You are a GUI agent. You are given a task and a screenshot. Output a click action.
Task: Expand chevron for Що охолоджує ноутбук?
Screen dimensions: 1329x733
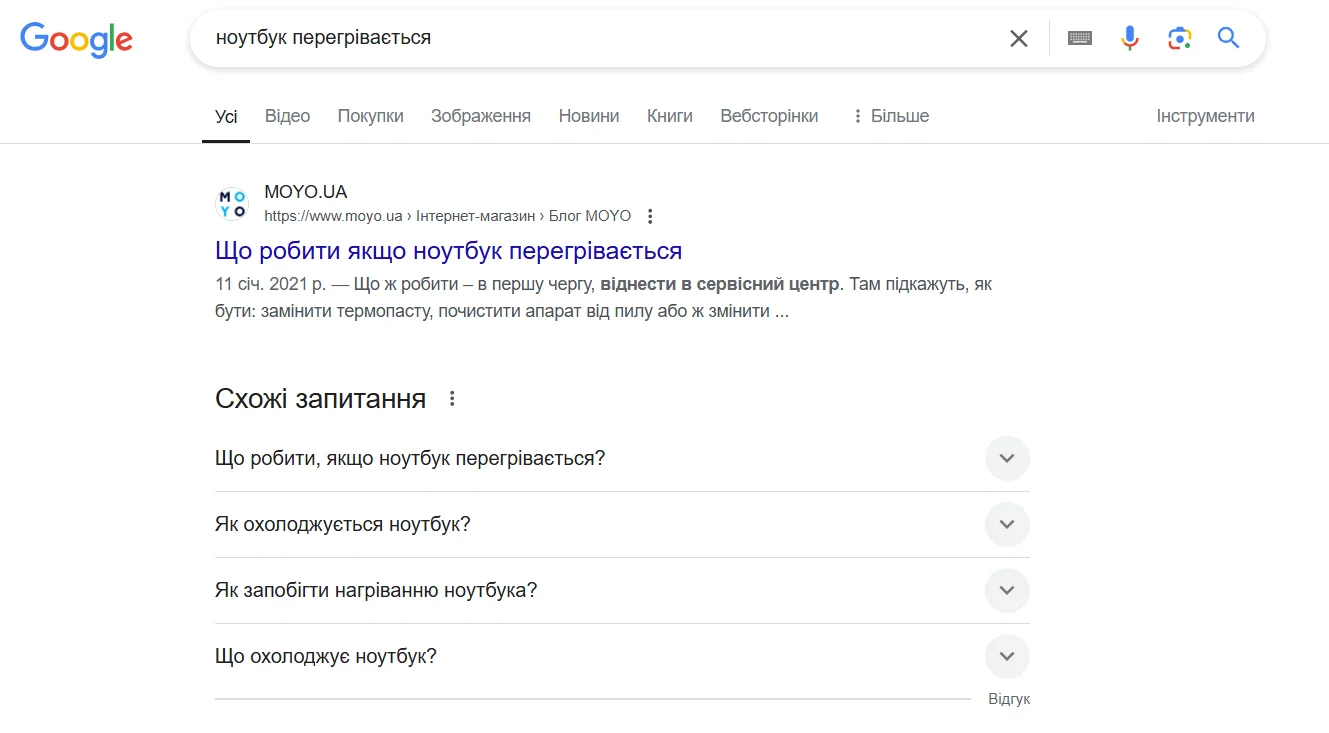pos(1007,656)
